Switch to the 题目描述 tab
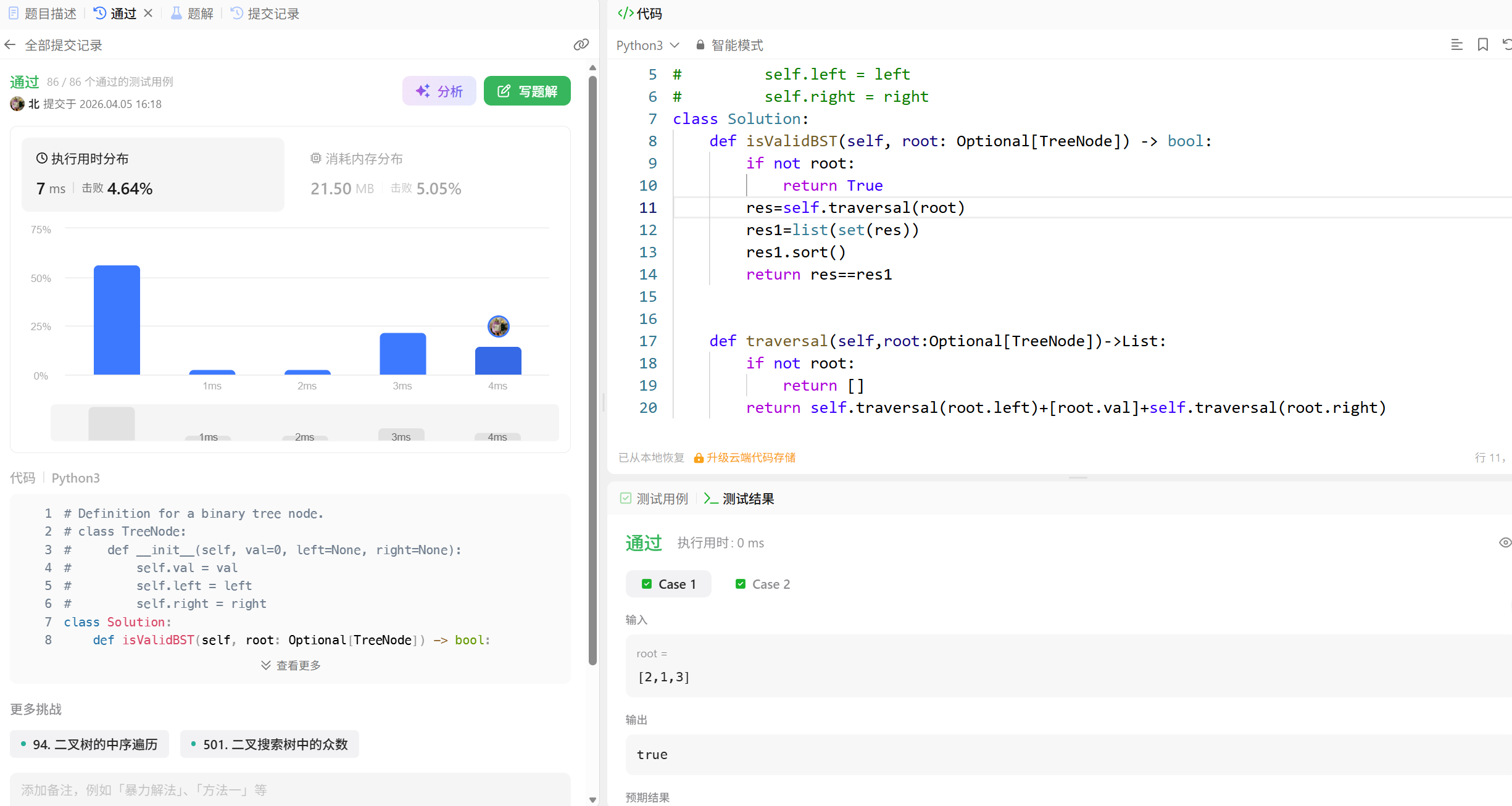Screen dimensions: 1512x806 pyautogui.click(x=43, y=14)
